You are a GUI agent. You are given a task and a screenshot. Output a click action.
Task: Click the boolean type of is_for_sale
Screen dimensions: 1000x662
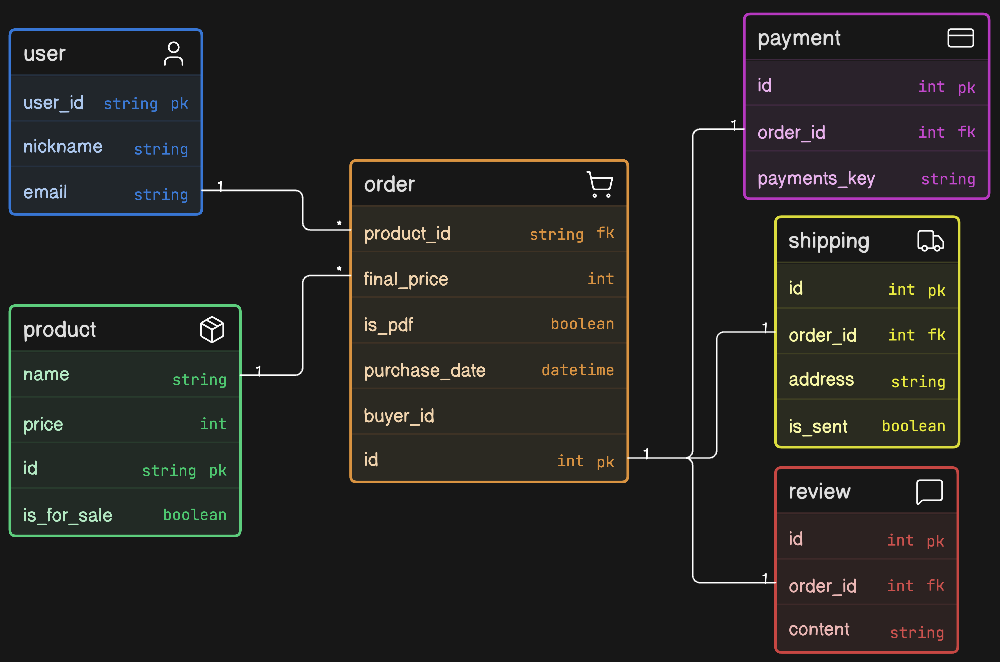(195, 515)
